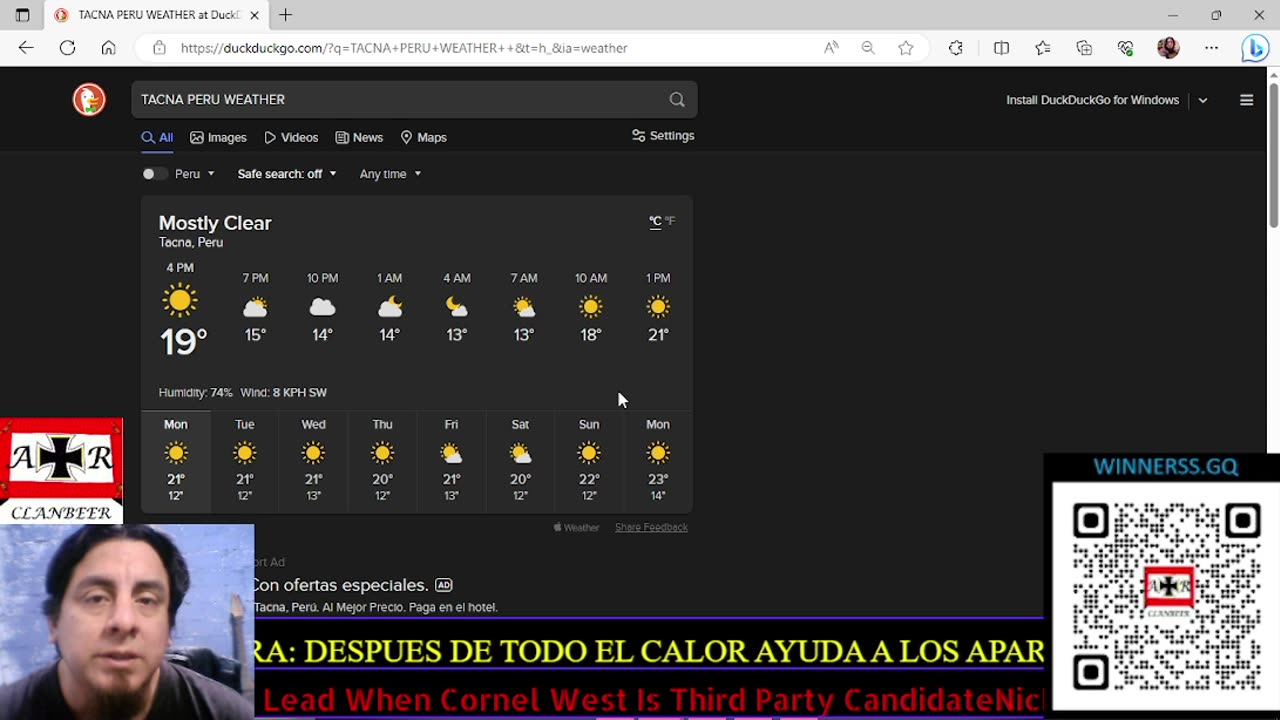Expand the Peru region dropdown
The width and height of the screenshot is (1280, 720).
[195, 174]
